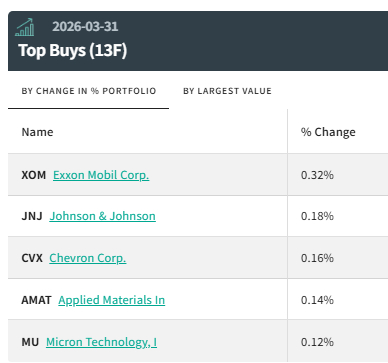Click the % Change column header
The height and width of the screenshot is (363, 388).
(x=328, y=132)
